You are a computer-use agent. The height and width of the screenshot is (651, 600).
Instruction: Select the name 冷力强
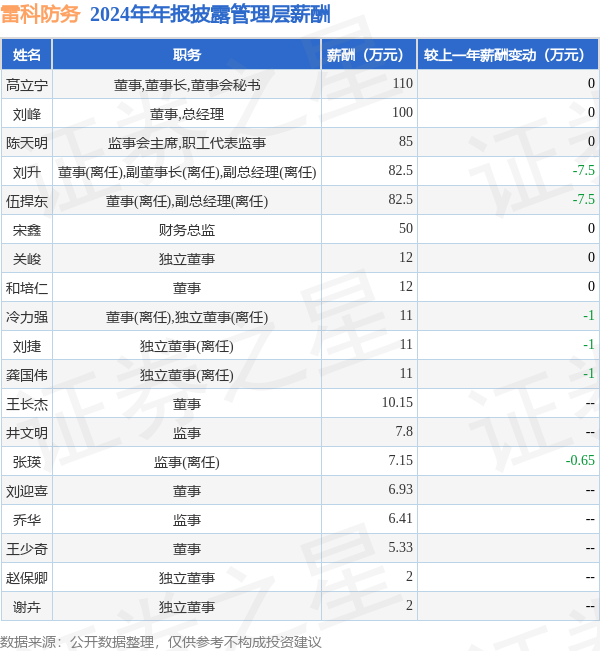[x=27, y=317]
